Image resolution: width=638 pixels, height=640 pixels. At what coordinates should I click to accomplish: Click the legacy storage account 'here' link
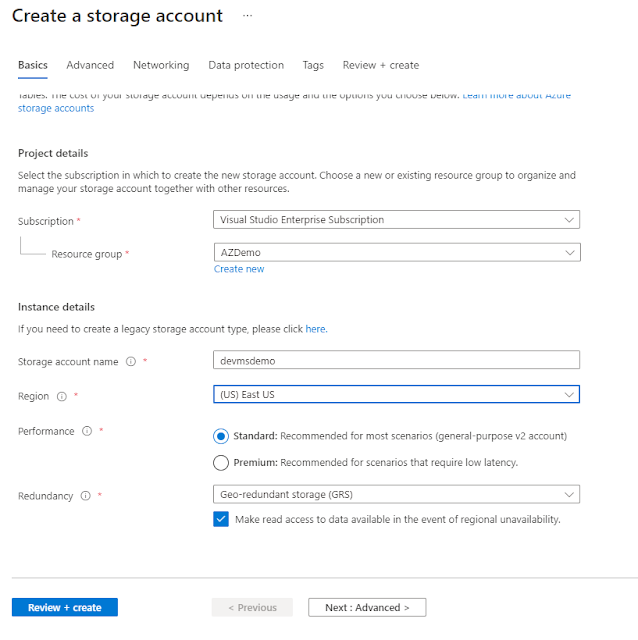coord(315,329)
